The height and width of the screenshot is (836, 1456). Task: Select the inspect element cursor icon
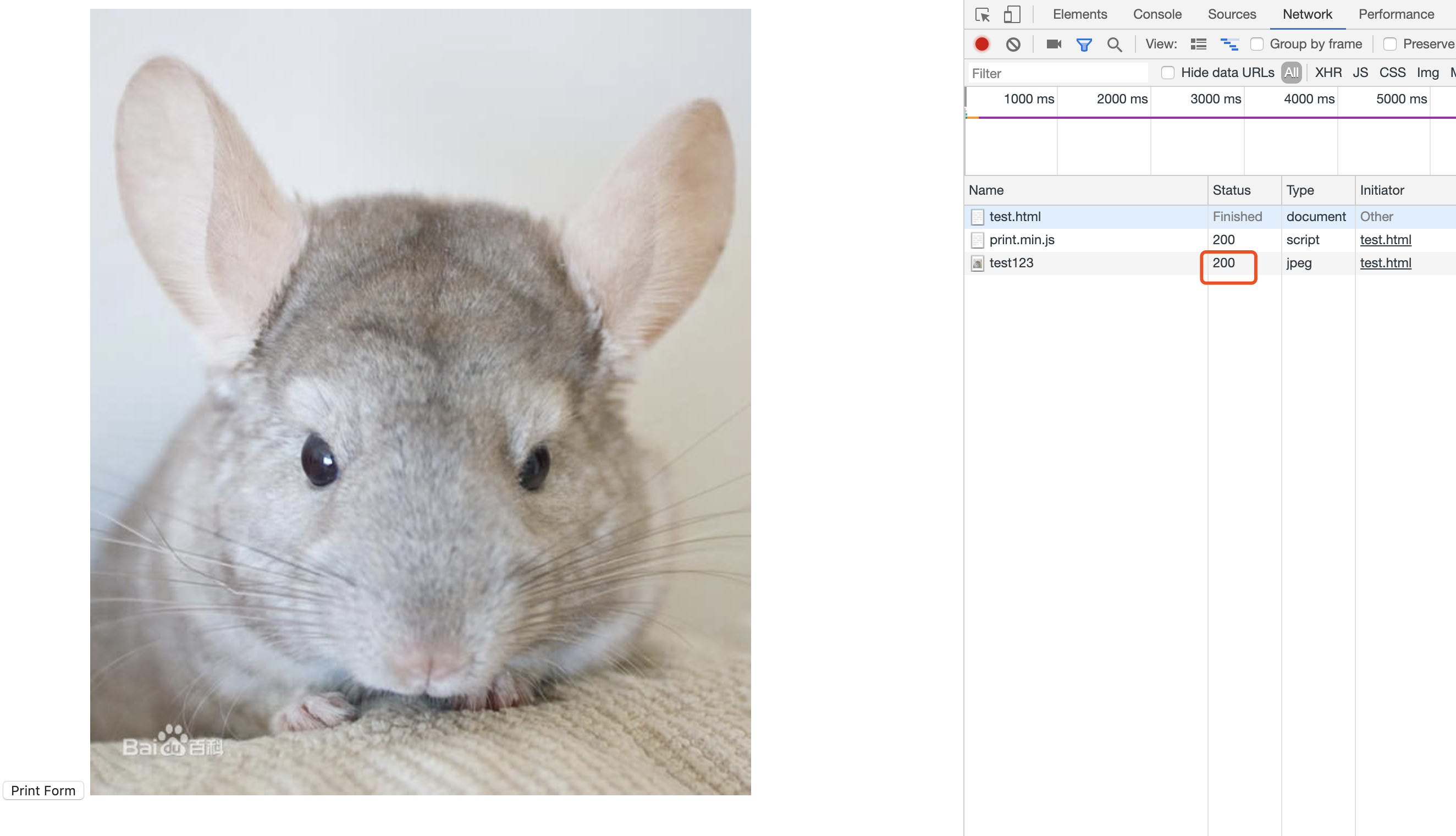pos(983,14)
